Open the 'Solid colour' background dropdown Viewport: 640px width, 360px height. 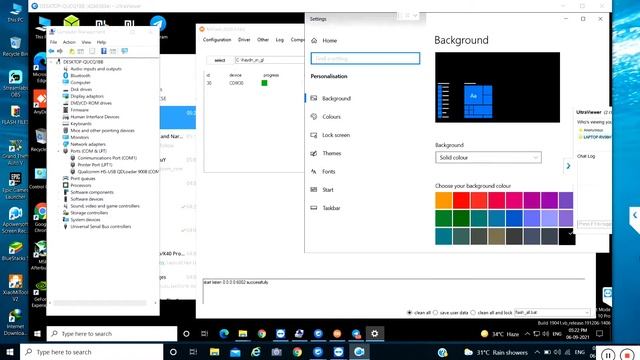pyautogui.click(x=488, y=157)
